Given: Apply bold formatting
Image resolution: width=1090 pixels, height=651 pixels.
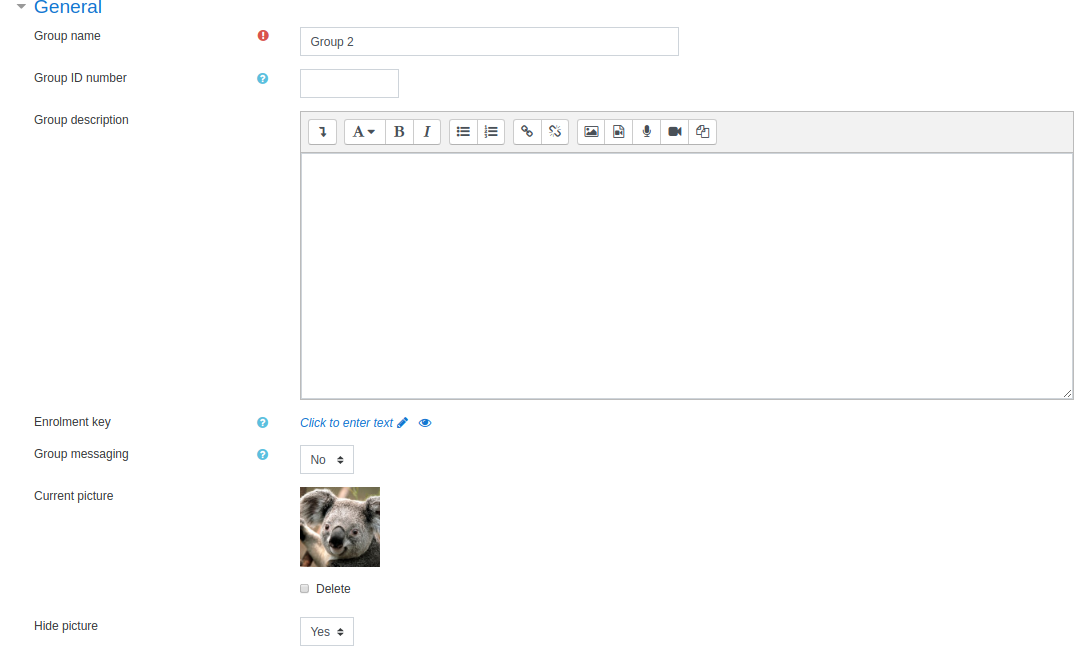Looking at the screenshot, I should point(399,131).
